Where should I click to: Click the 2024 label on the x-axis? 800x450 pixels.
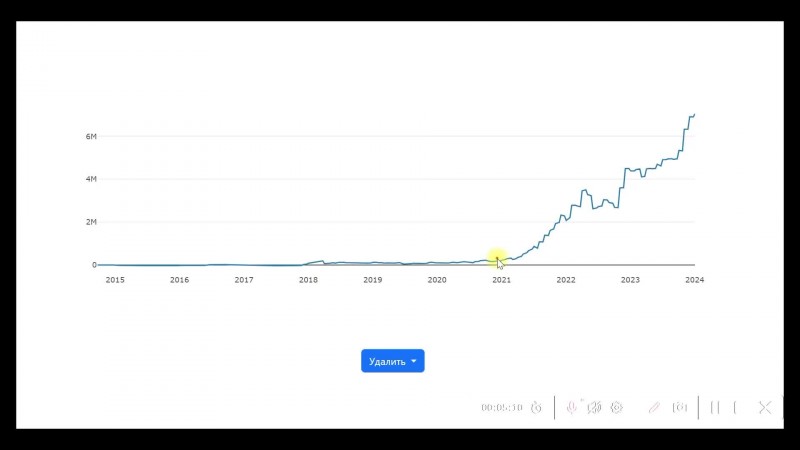pos(694,280)
